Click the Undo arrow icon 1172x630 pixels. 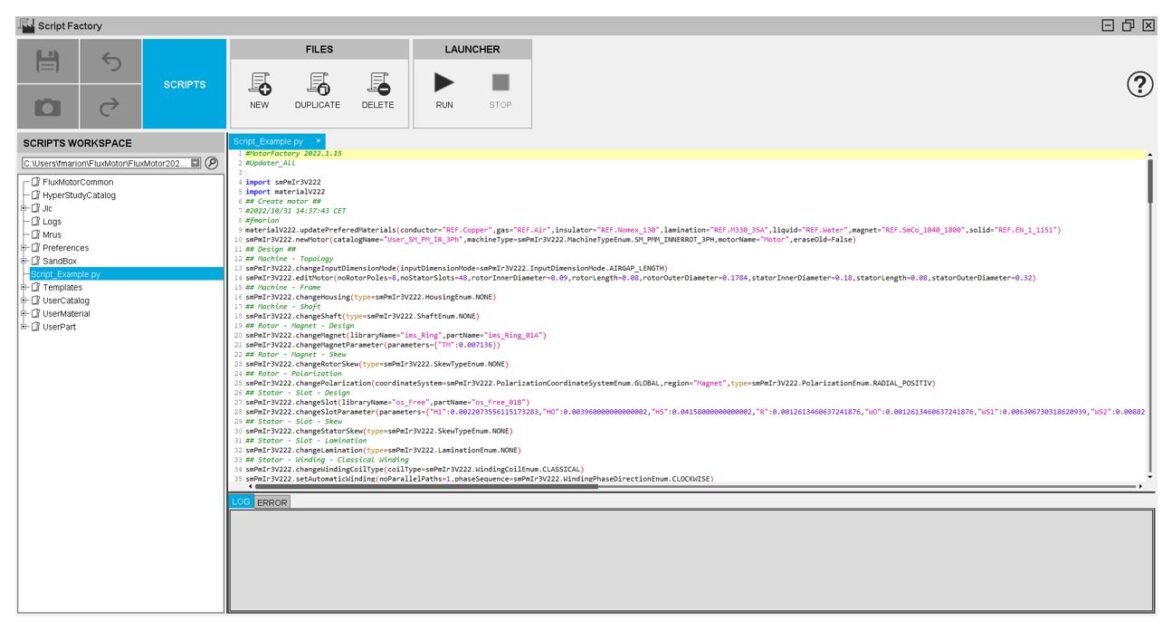click(111, 62)
